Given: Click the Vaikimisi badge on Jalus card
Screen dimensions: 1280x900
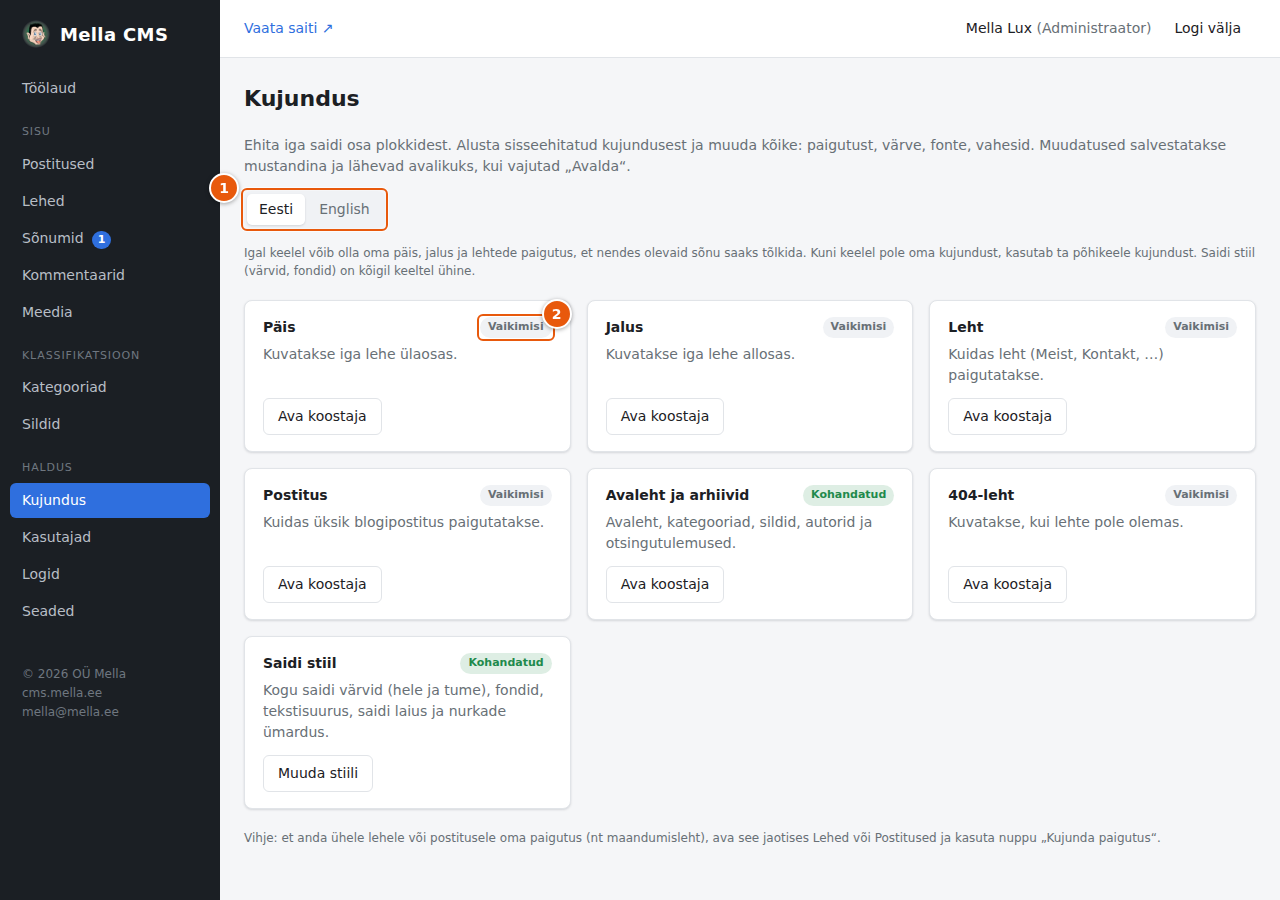Looking at the screenshot, I should click(x=858, y=327).
